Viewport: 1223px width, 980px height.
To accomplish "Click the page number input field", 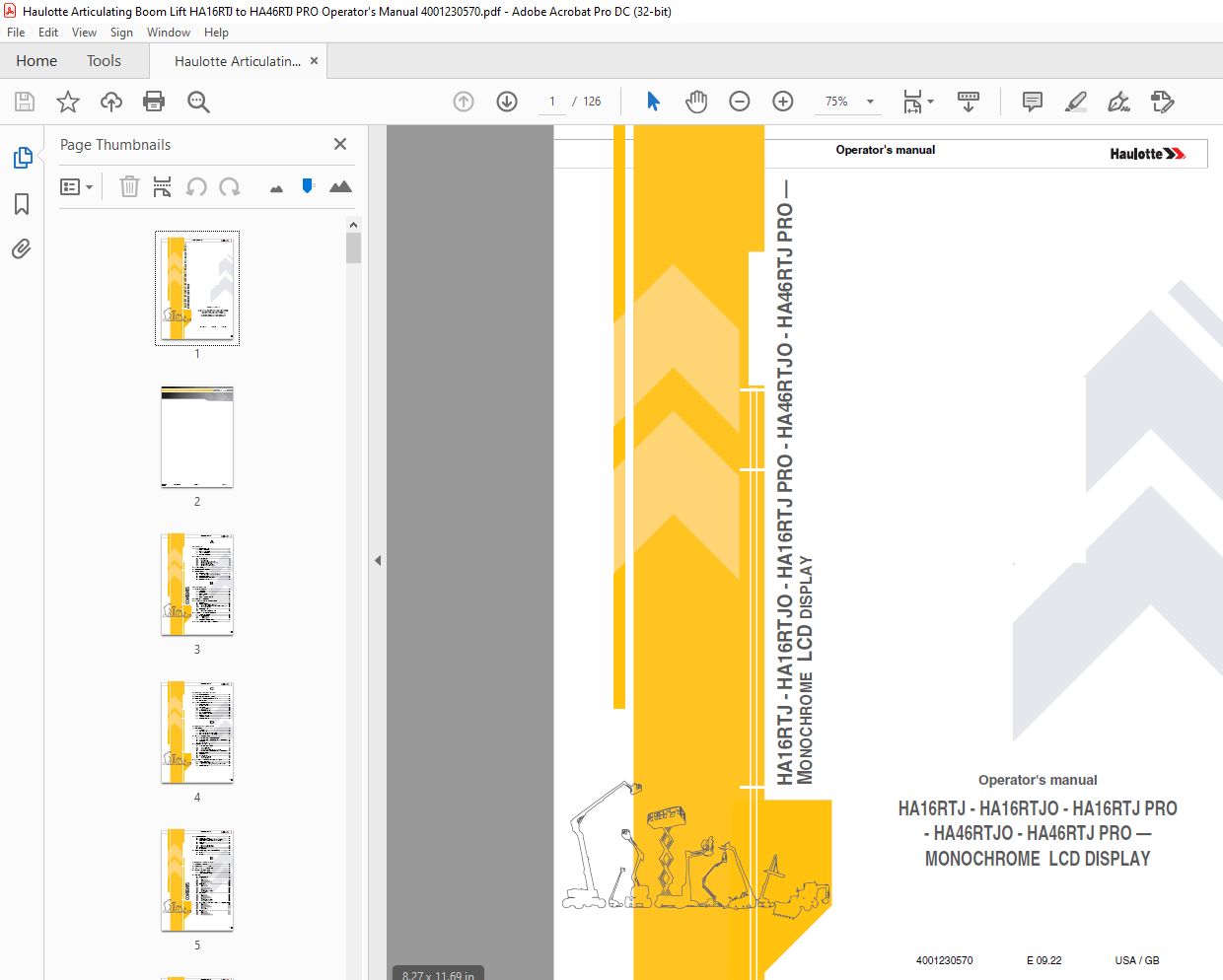I will (552, 102).
